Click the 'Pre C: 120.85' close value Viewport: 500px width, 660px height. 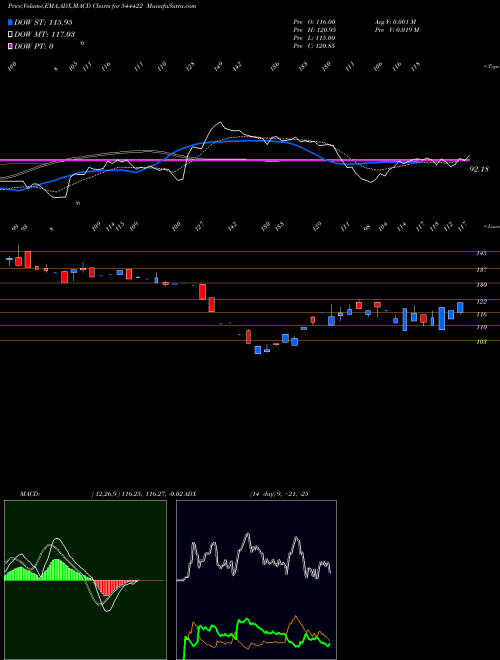click(x=314, y=46)
